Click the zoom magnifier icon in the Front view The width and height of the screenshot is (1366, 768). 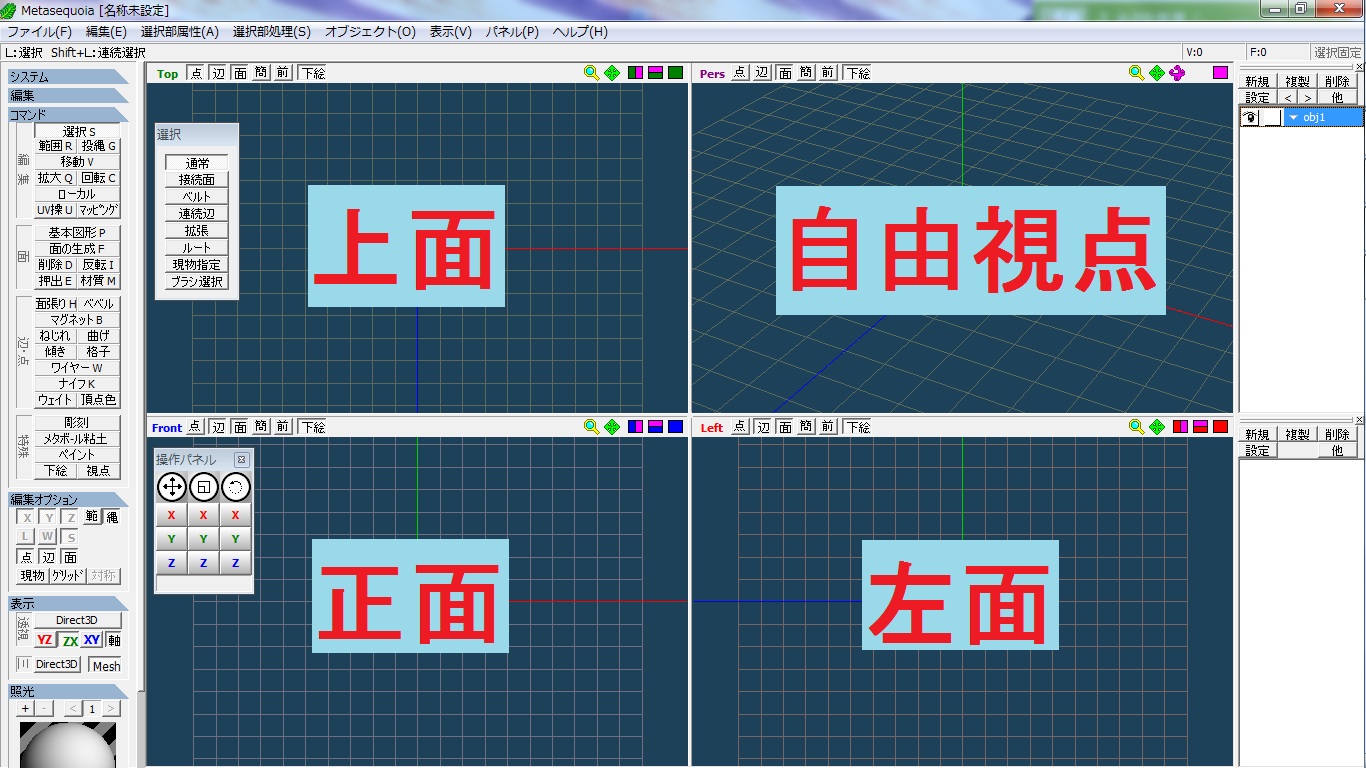click(x=592, y=427)
